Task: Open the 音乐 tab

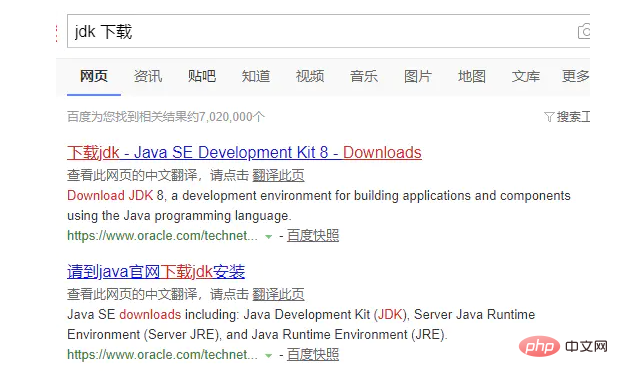Action: click(x=364, y=76)
